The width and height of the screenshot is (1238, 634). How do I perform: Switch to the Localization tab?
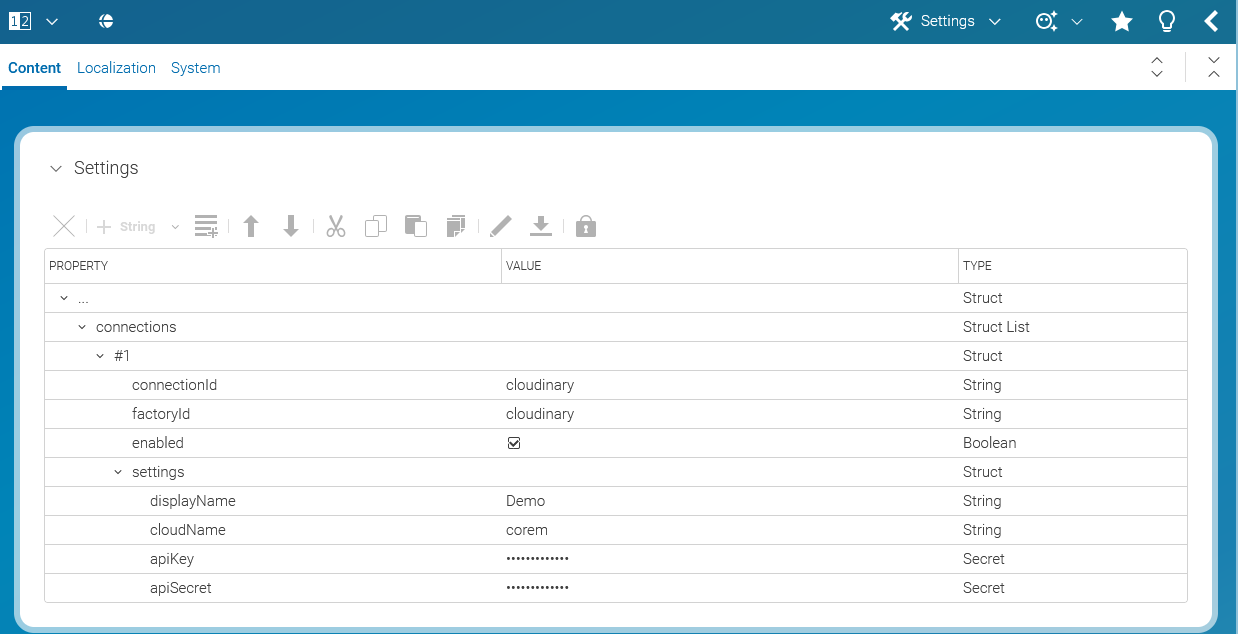pyautogui.click(x=116, y=68)
